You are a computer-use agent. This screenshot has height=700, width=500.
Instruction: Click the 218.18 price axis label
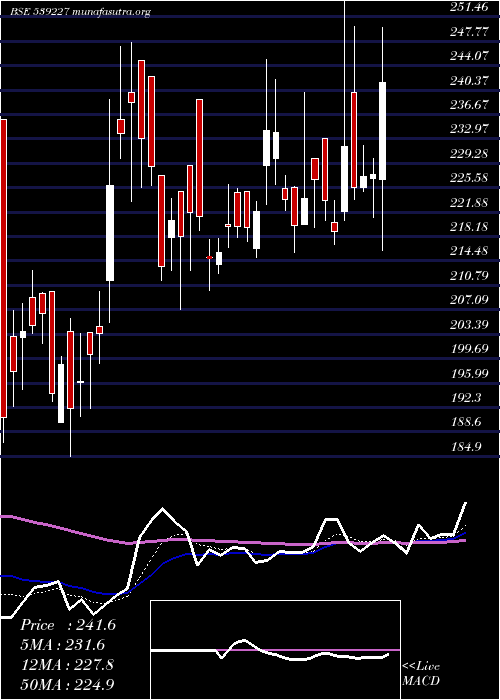pos(467,227)
